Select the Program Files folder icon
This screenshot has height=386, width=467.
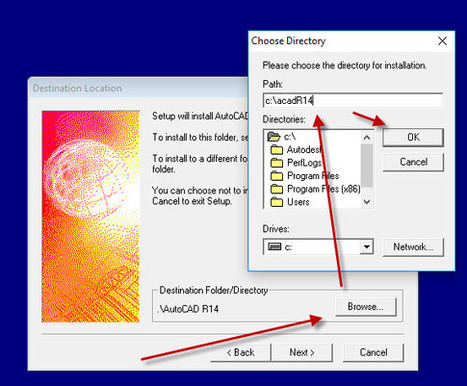point(277,176)
